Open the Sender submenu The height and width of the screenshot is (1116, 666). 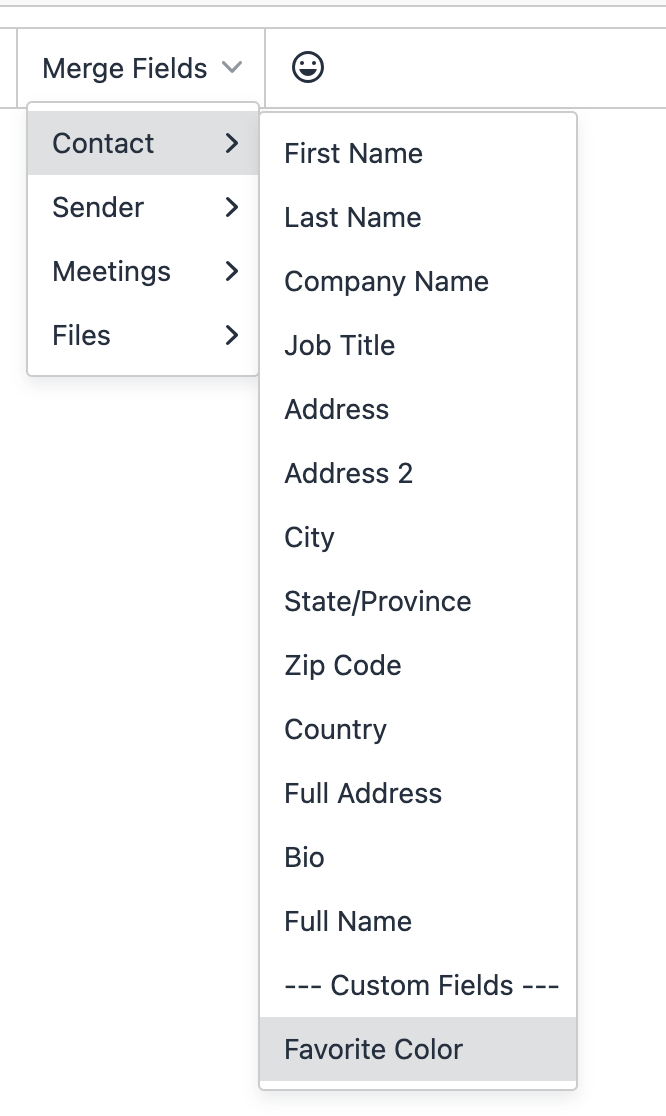click(142, 207)
